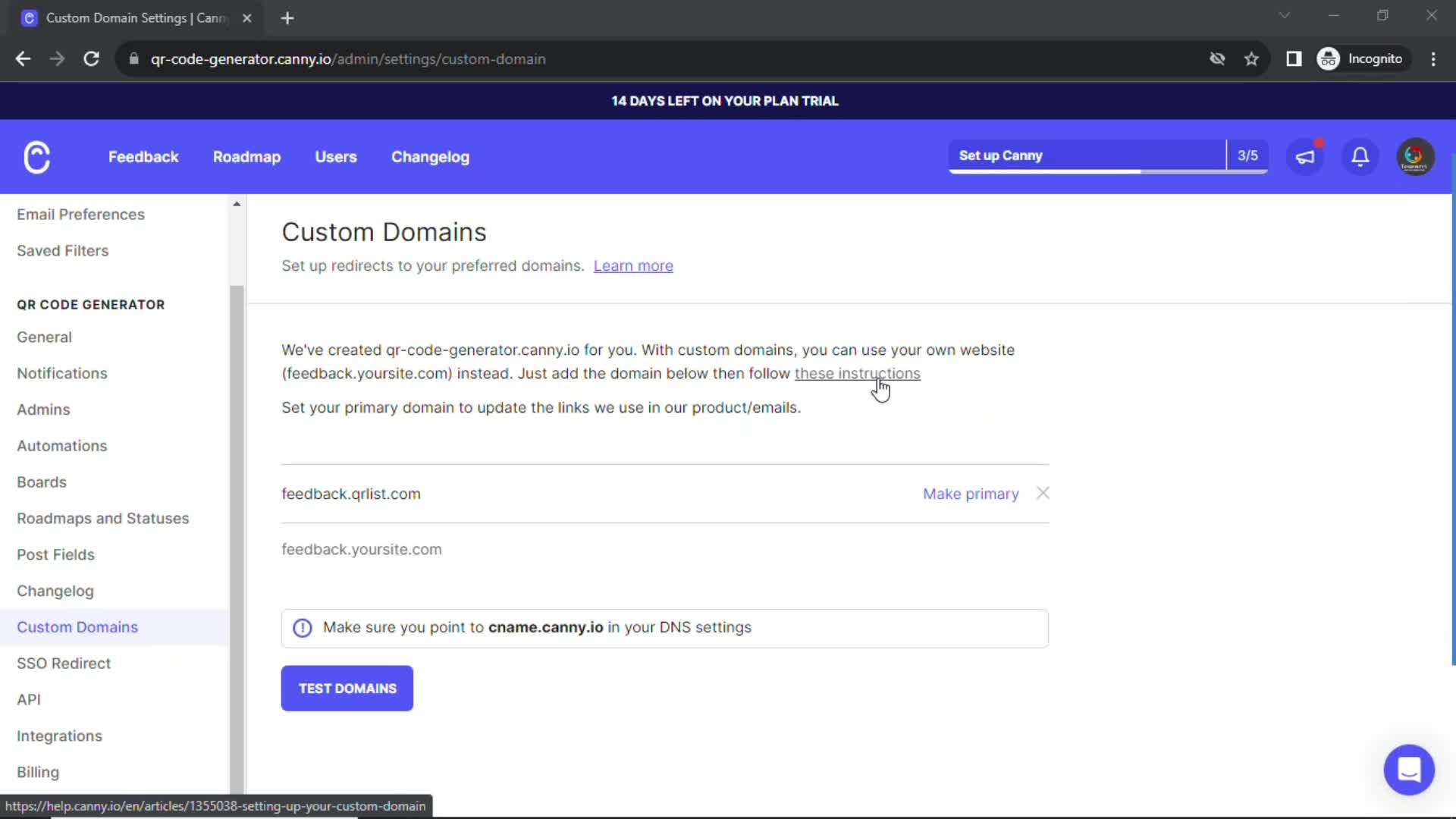The image size is (1456, 819).
Task: Open SSO Redirect in sidebar
Action: 64,664
